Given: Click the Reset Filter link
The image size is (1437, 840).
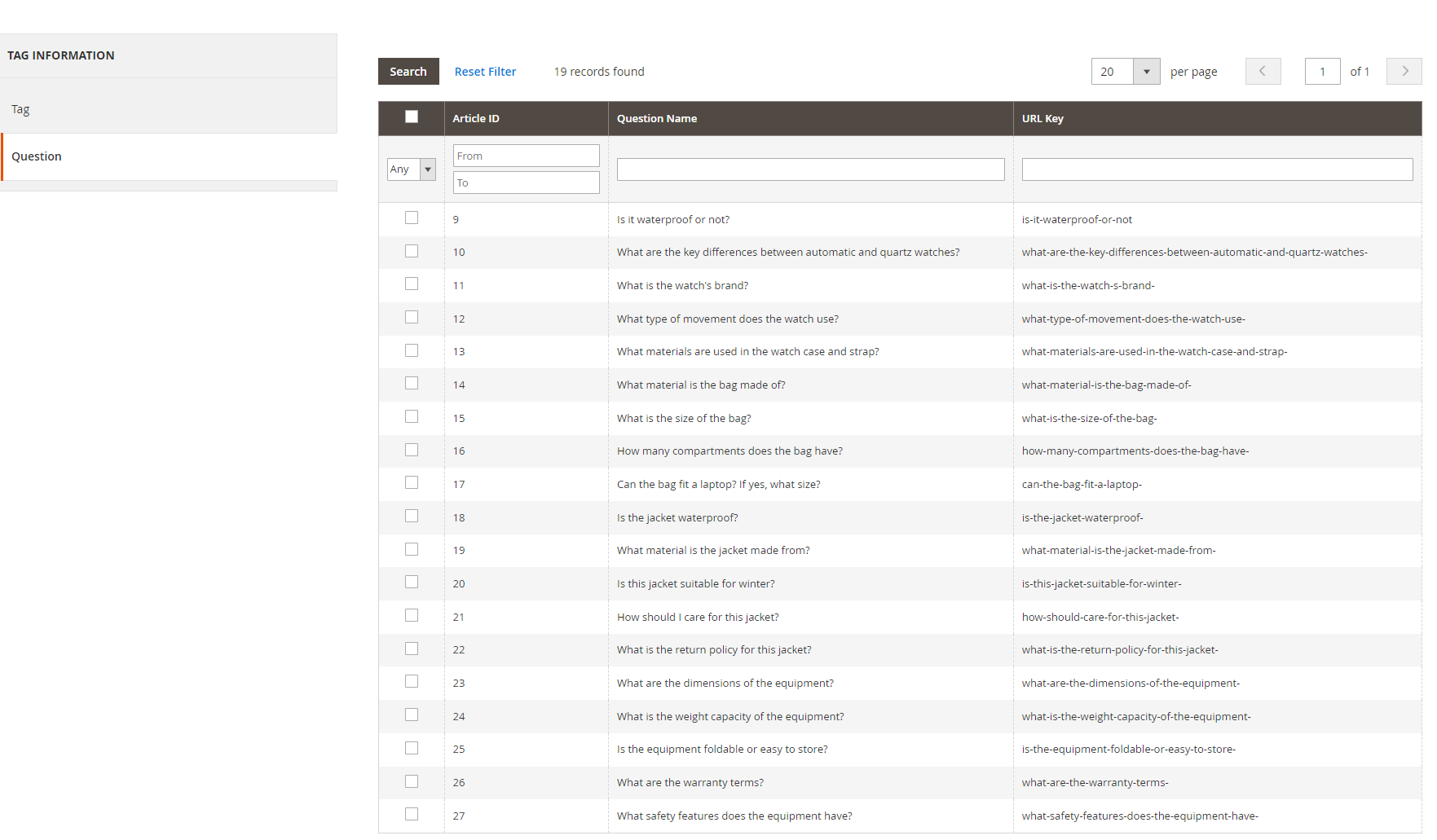Looking at the screenshot, I should pos(485,72).
